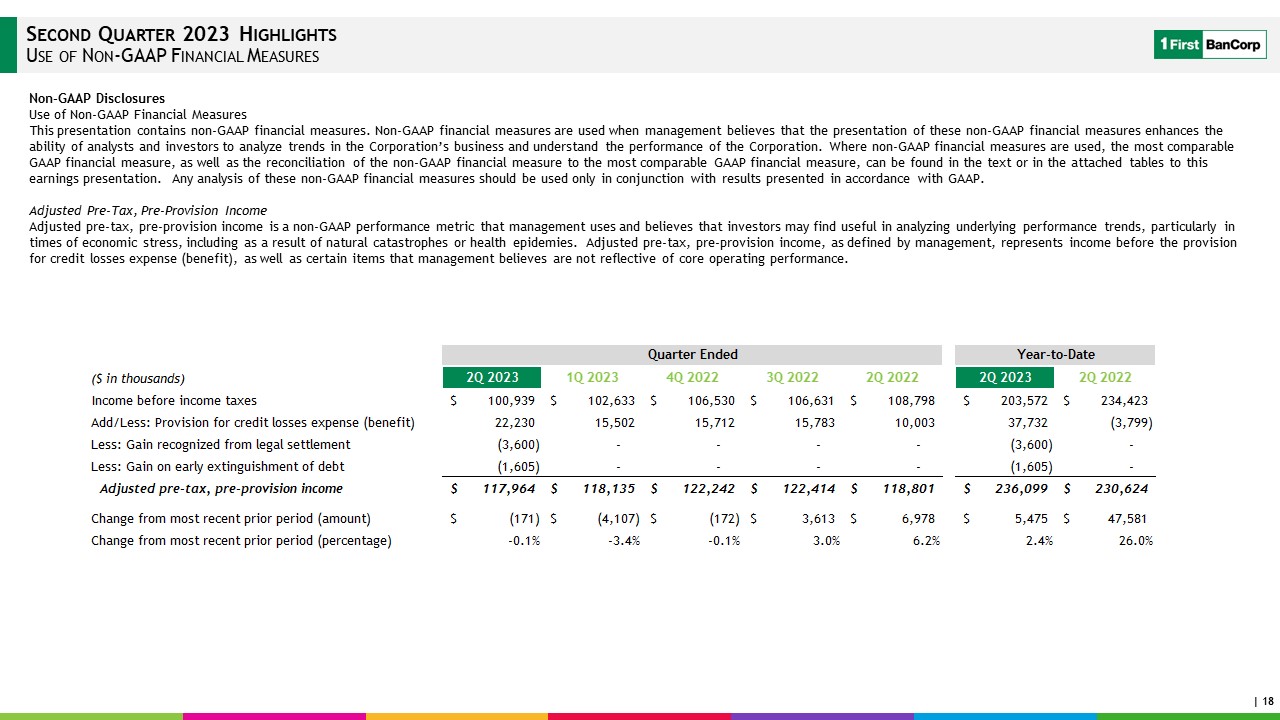This screenshot has height=720, width=1280.
Task: Select the Income before income taxes row label
Action: click(x=174, y=401)
